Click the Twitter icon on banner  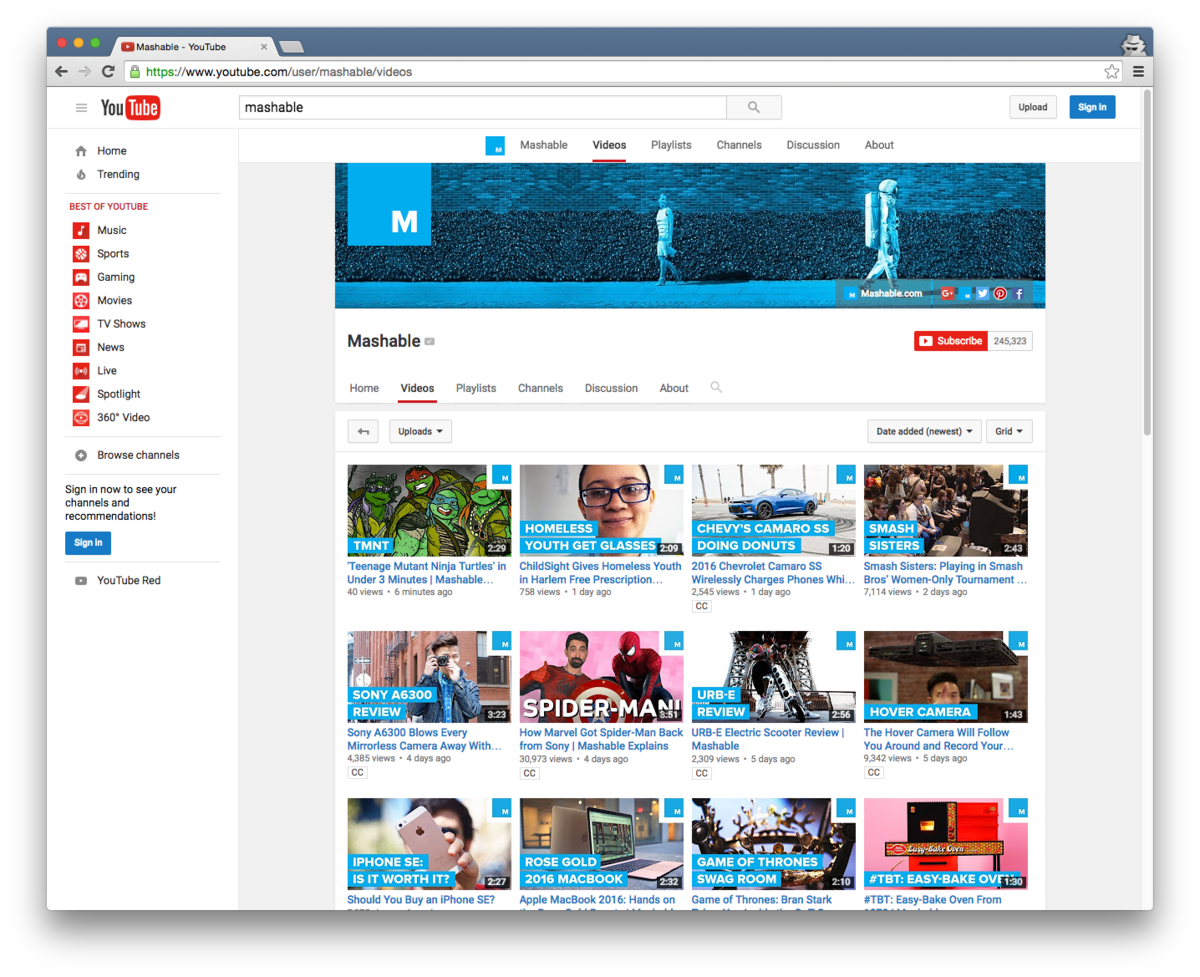(983, 294)
